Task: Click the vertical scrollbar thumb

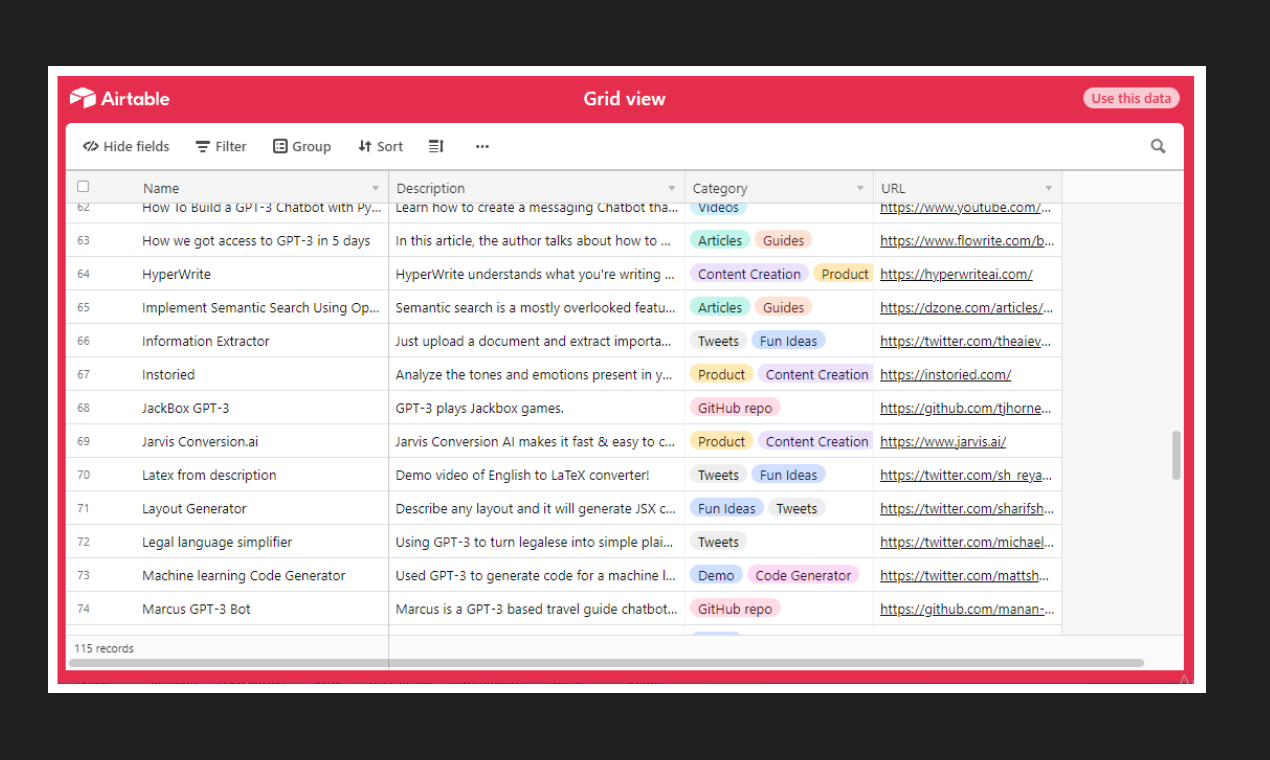Action: point(1176,455)
